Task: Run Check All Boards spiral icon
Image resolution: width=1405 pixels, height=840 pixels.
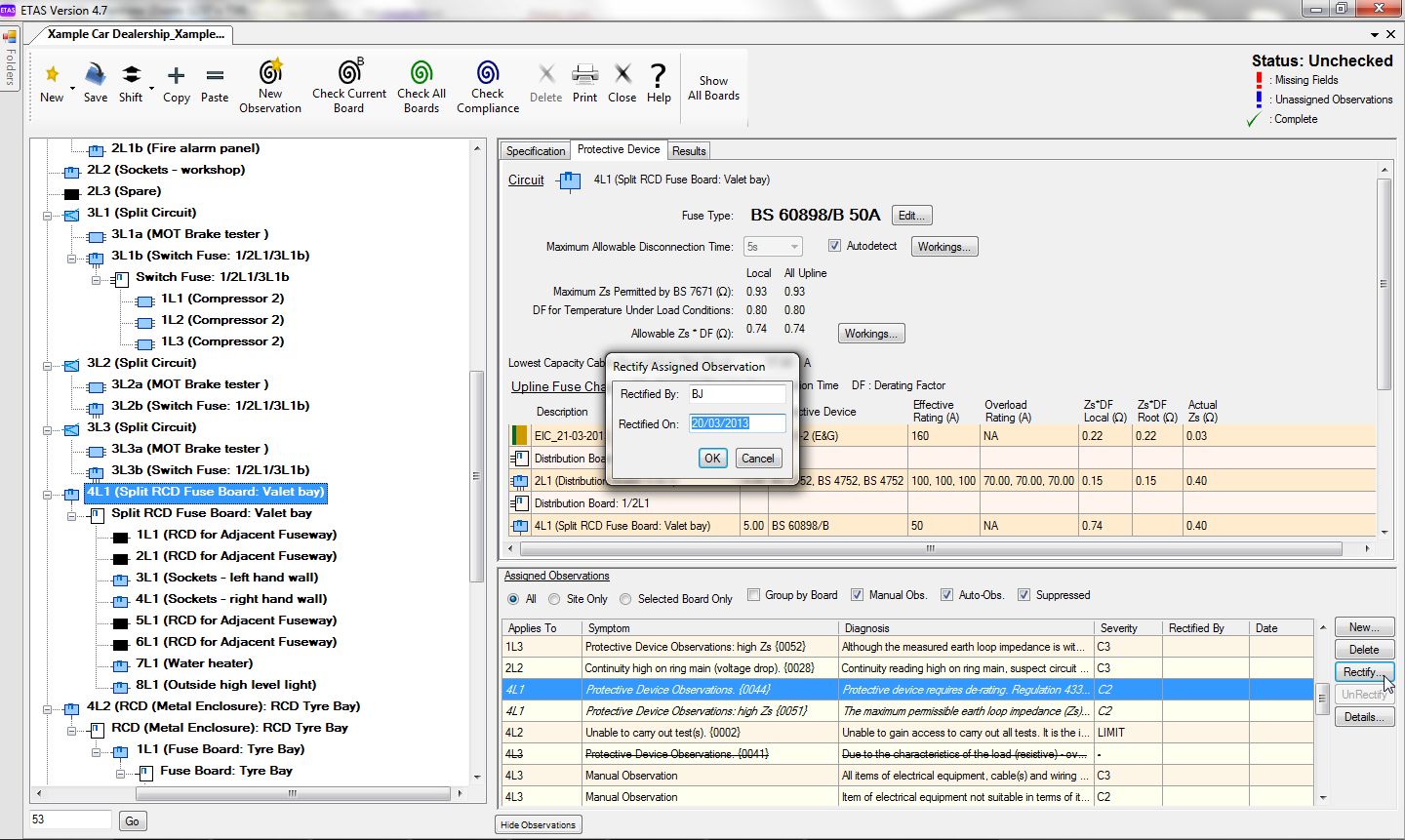Action: click(421, 71)
